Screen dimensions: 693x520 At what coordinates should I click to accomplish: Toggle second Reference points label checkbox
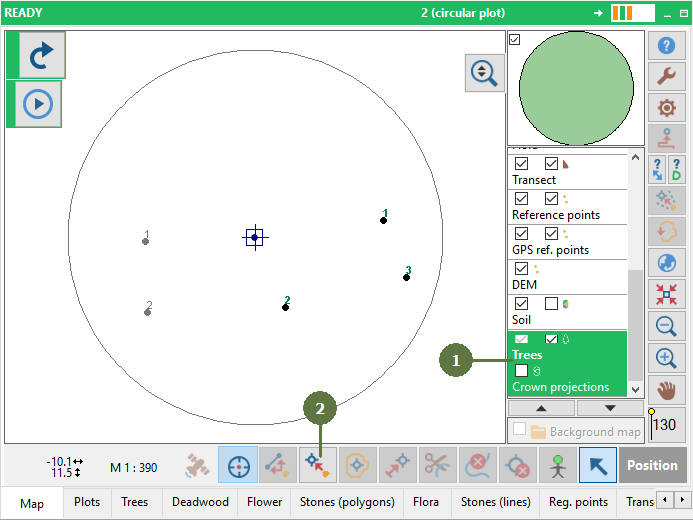pyautogui.click(x=551, y=198)
